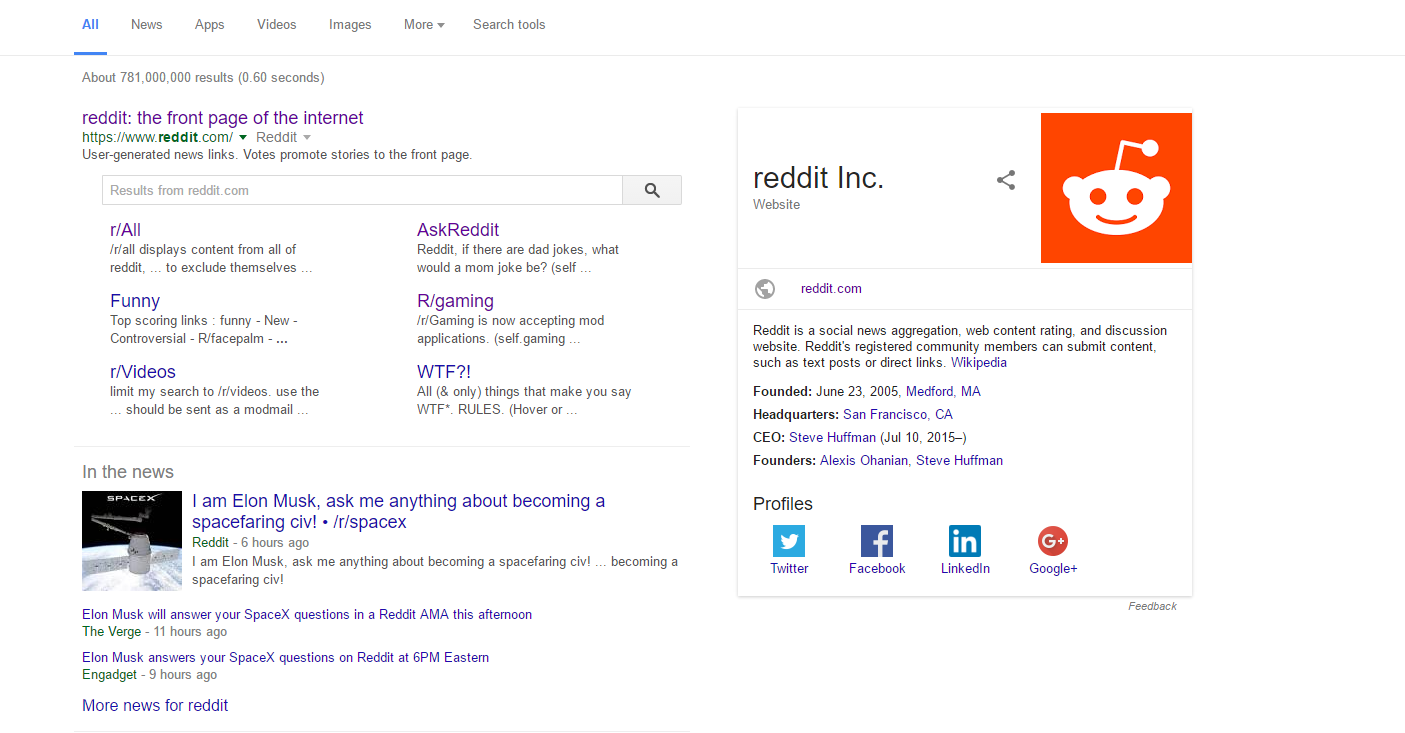The image size is (1405, 733).
Task: Open founder Alexis Ohanian link
Action: (864, 460)
